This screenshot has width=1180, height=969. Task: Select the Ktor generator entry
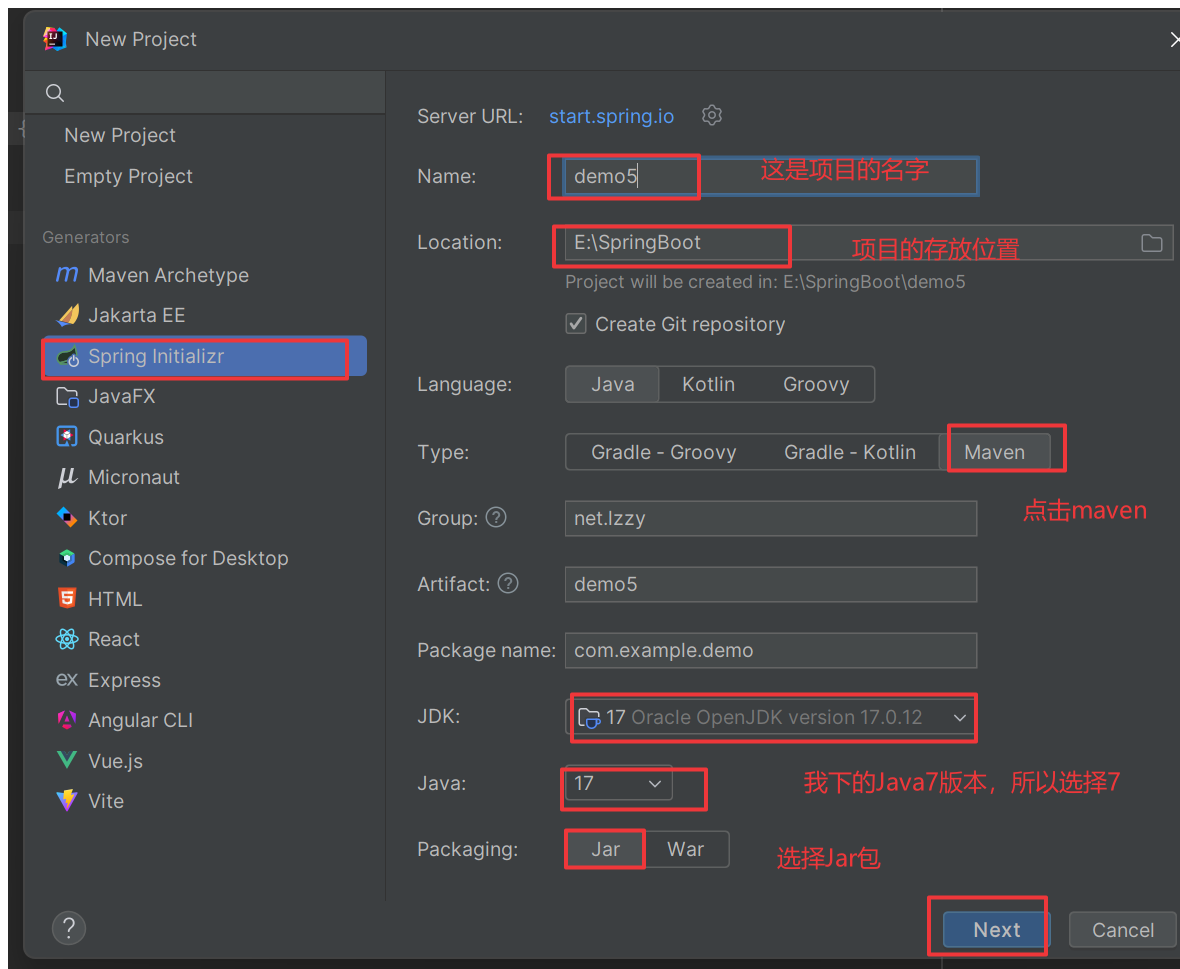[x=205, y=518]
